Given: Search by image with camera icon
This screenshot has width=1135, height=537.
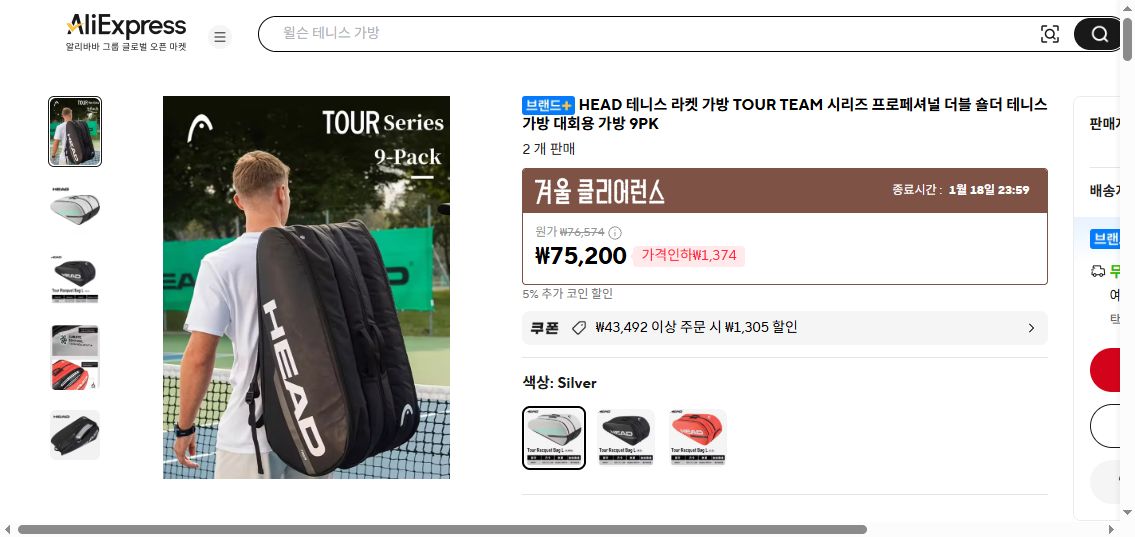Looking at the screenshot, I should pos(1049,34).
